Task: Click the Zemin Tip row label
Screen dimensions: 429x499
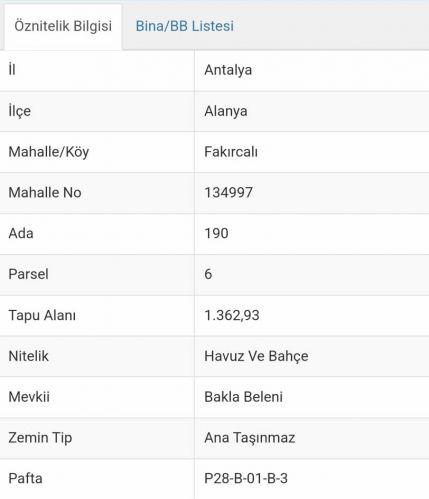Action: tap(40, 438)
